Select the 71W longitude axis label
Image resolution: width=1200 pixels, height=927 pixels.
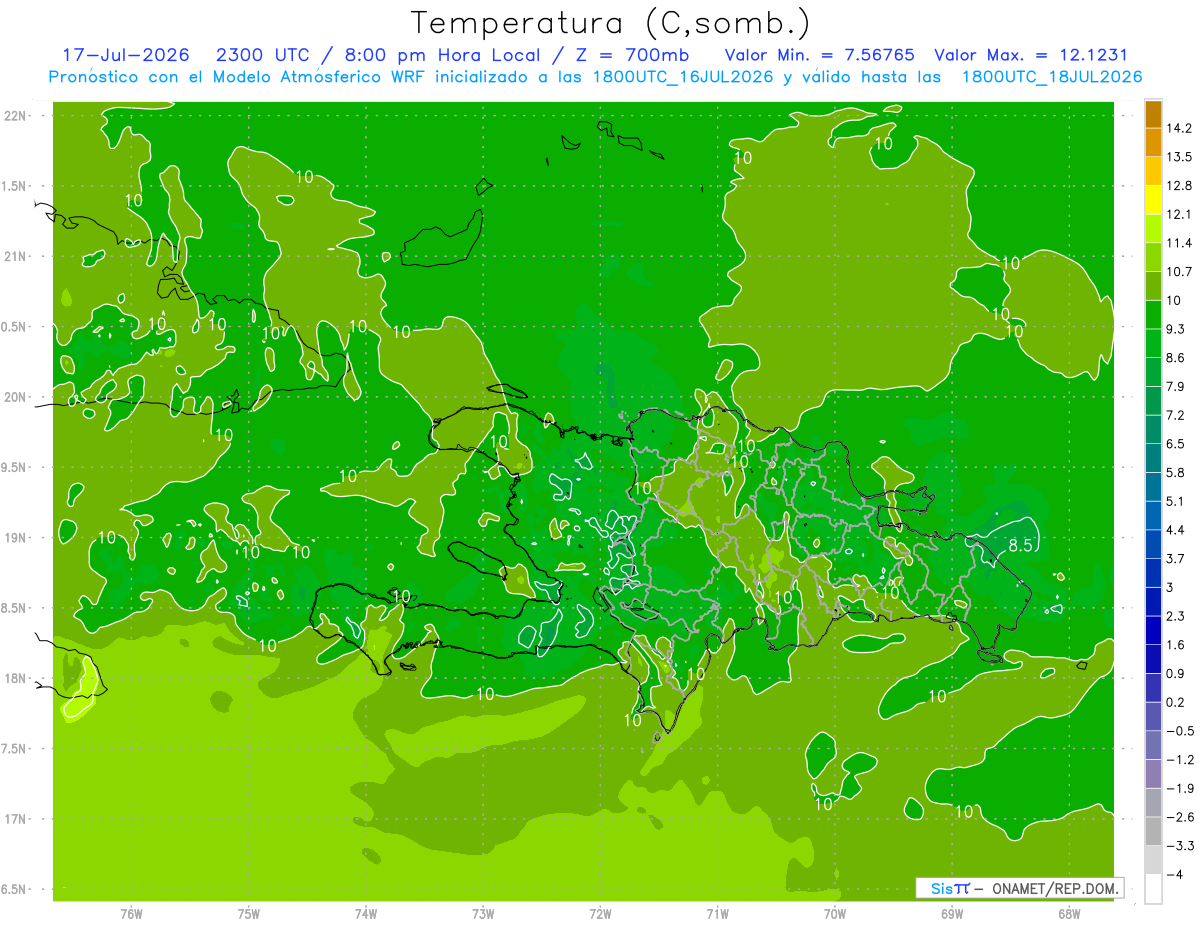717,913
